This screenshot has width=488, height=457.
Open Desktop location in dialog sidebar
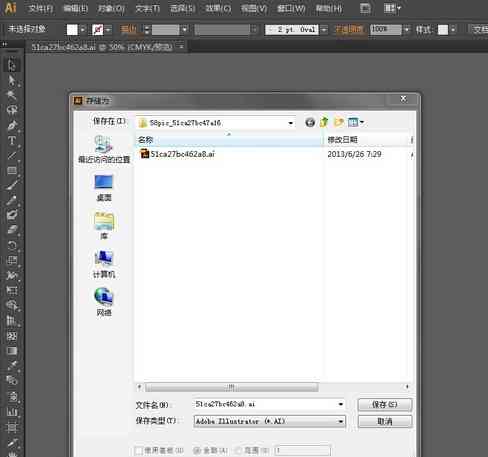click(104, 188)
